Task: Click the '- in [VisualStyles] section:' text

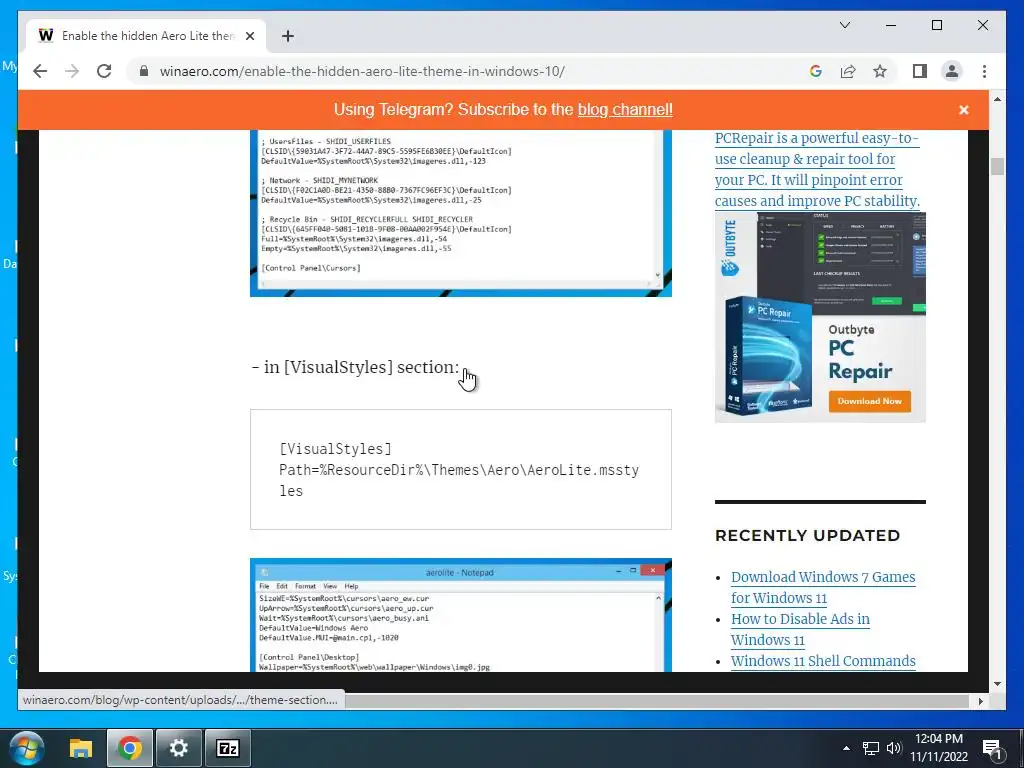Action: coord(355,367)
